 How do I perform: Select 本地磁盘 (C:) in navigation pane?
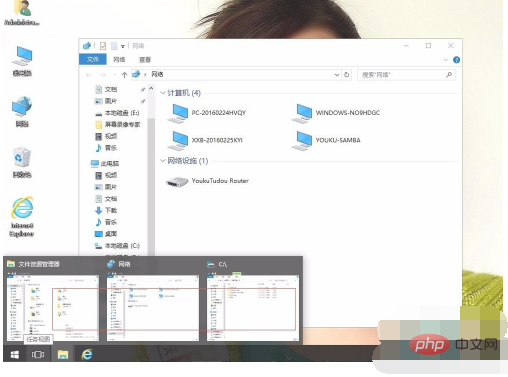click(x=117, y=246)
